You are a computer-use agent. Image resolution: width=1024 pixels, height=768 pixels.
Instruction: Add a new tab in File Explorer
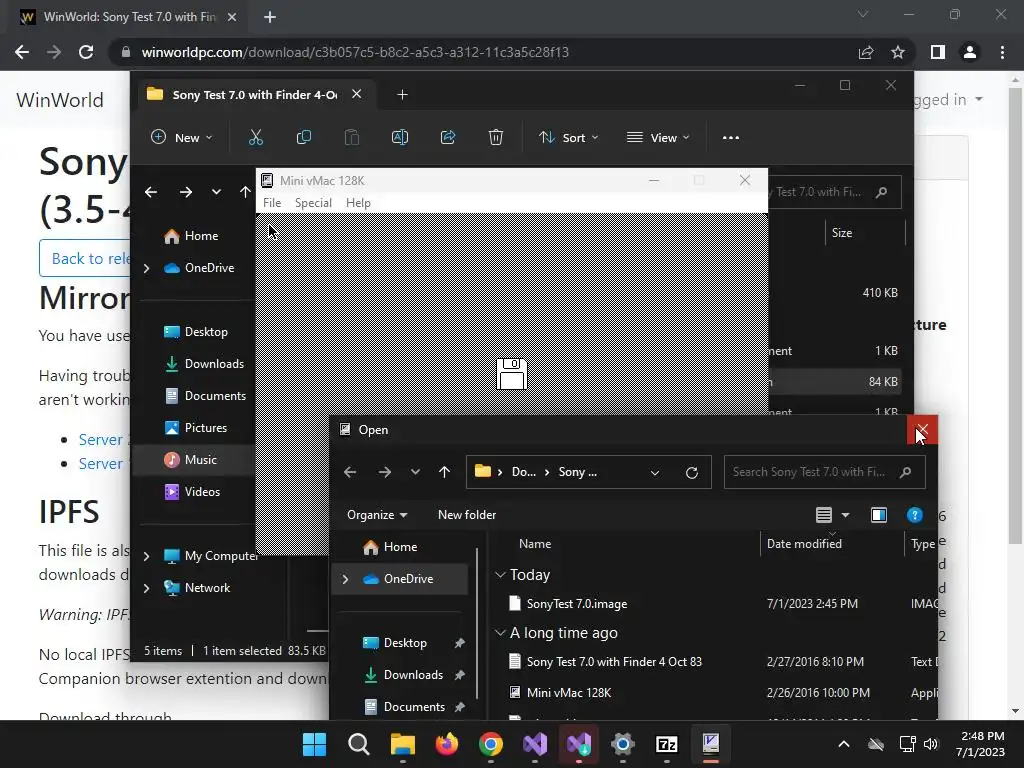pyautogui.click(x=402, y=95)
